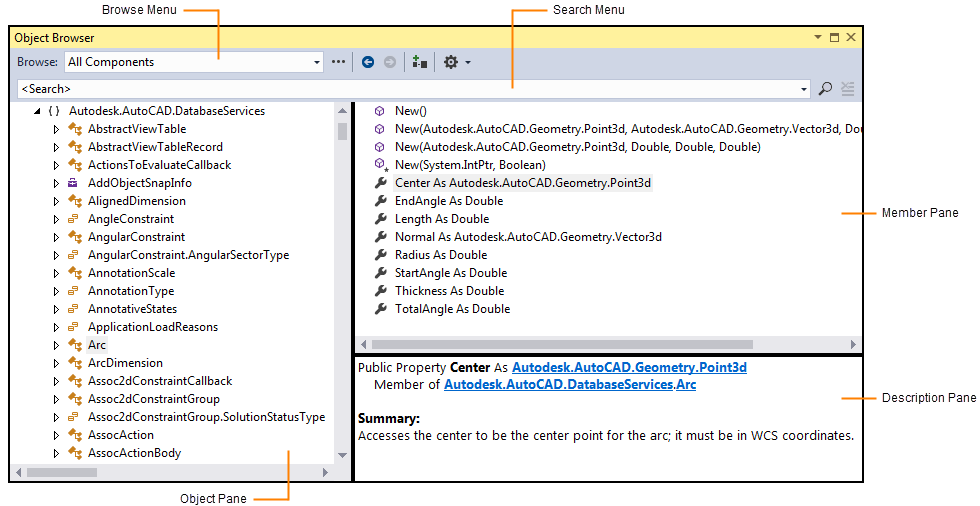Click the object pane horizontal scrollbar thumb
980x506 pixels.
pos(62,473)
